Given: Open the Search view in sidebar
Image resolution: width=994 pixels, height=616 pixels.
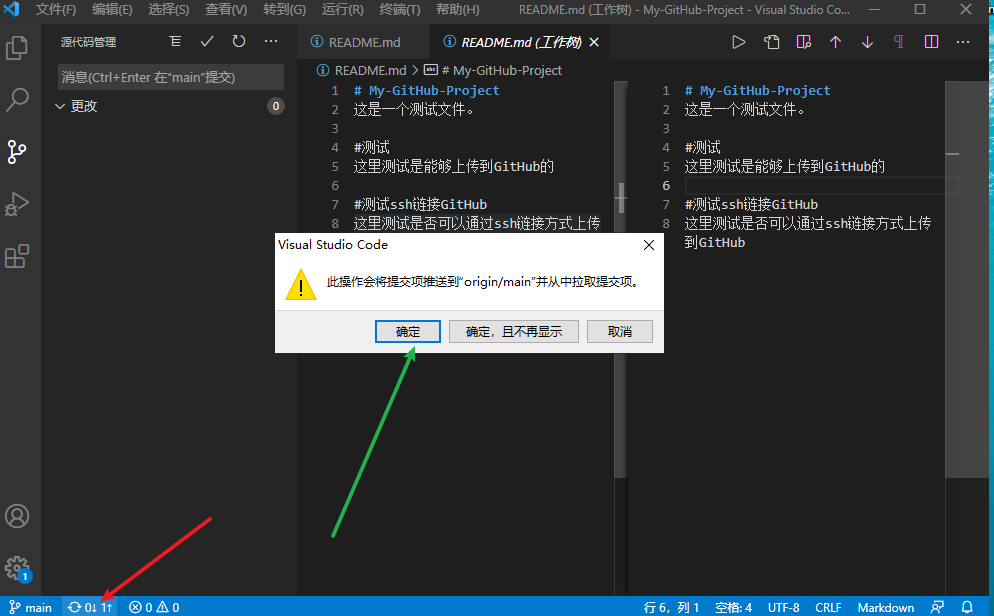Looking at the screenshot, I should point(17,99).
